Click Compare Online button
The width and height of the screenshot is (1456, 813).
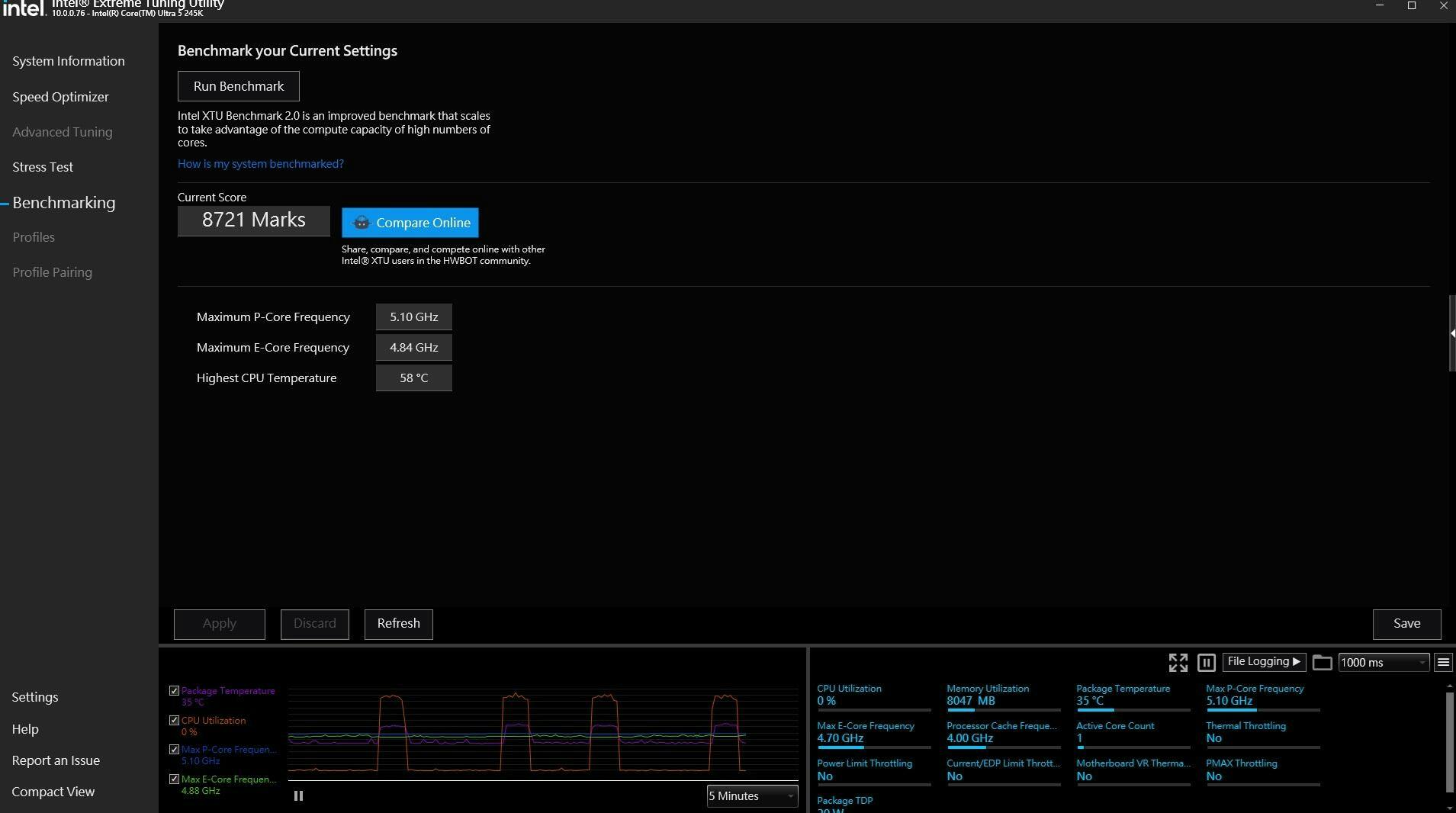(x=410, y=223)
